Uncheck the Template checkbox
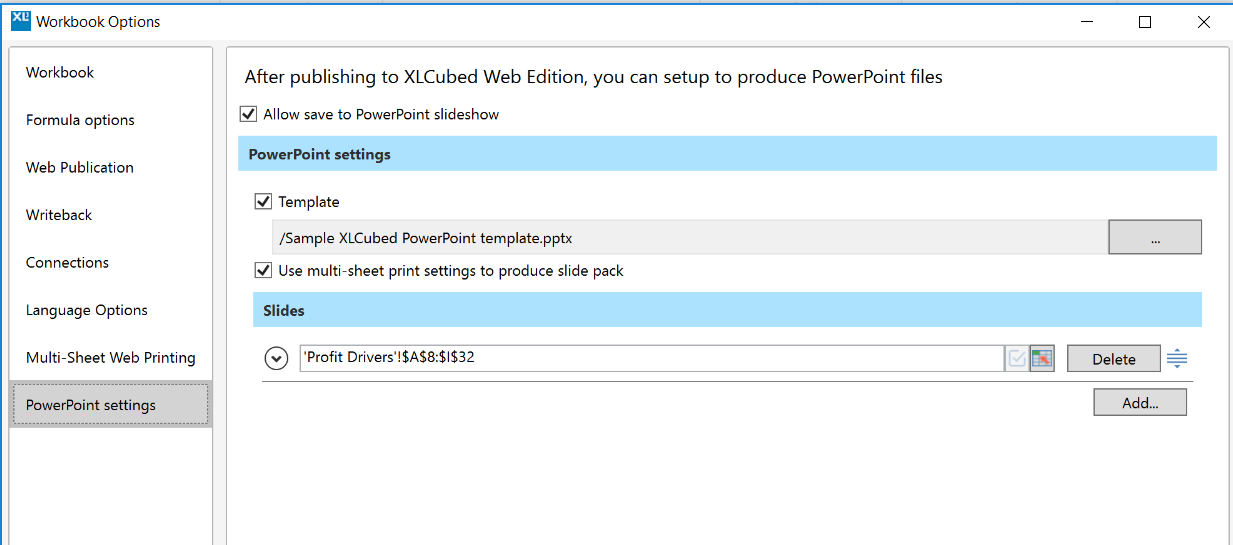The height and width of the screenshot is (545, 1233). tap(264, 202)
